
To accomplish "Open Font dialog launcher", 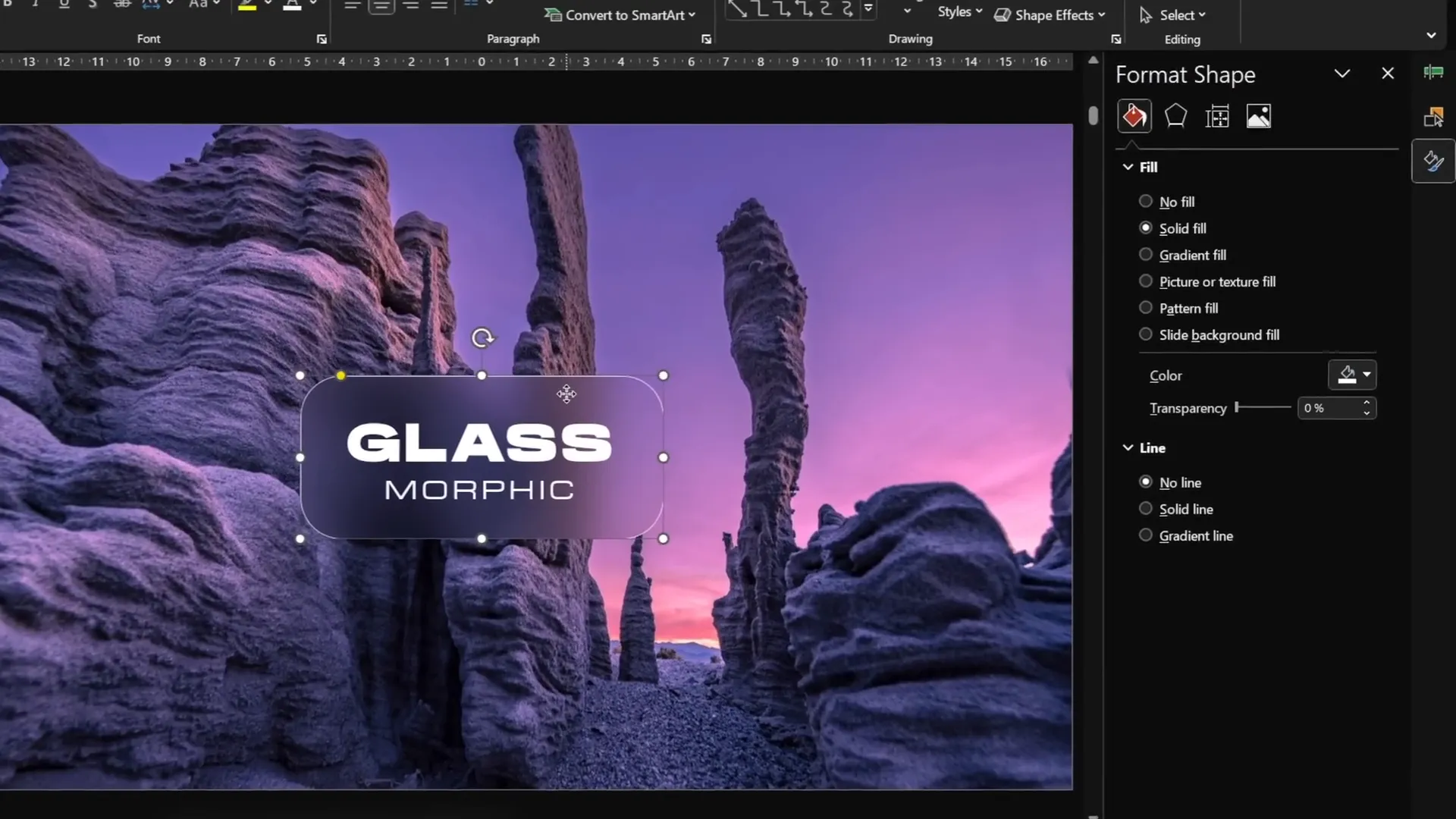I will tap(322, 39).
